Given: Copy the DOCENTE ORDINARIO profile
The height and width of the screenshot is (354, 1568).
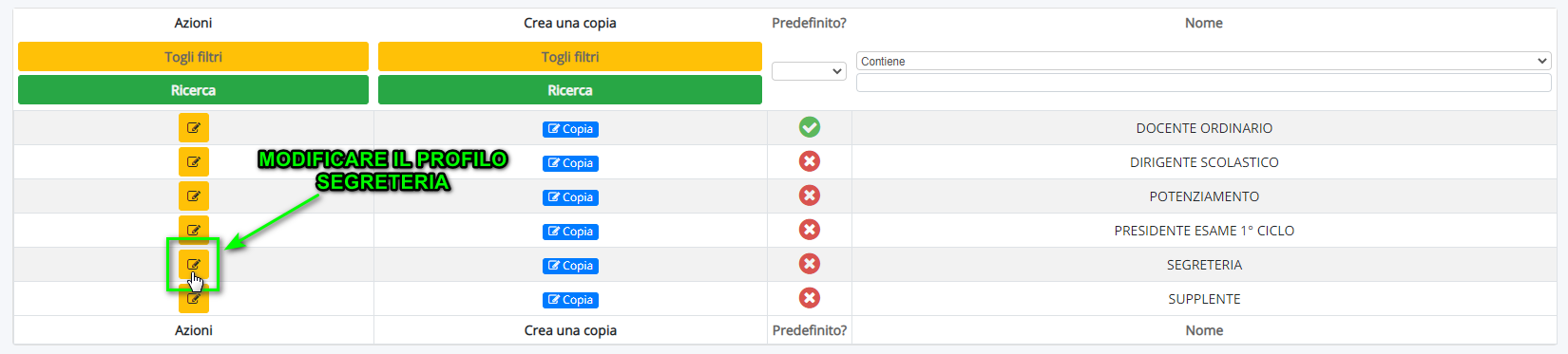Looking at the screenshot, I should [x=570, y=129].
